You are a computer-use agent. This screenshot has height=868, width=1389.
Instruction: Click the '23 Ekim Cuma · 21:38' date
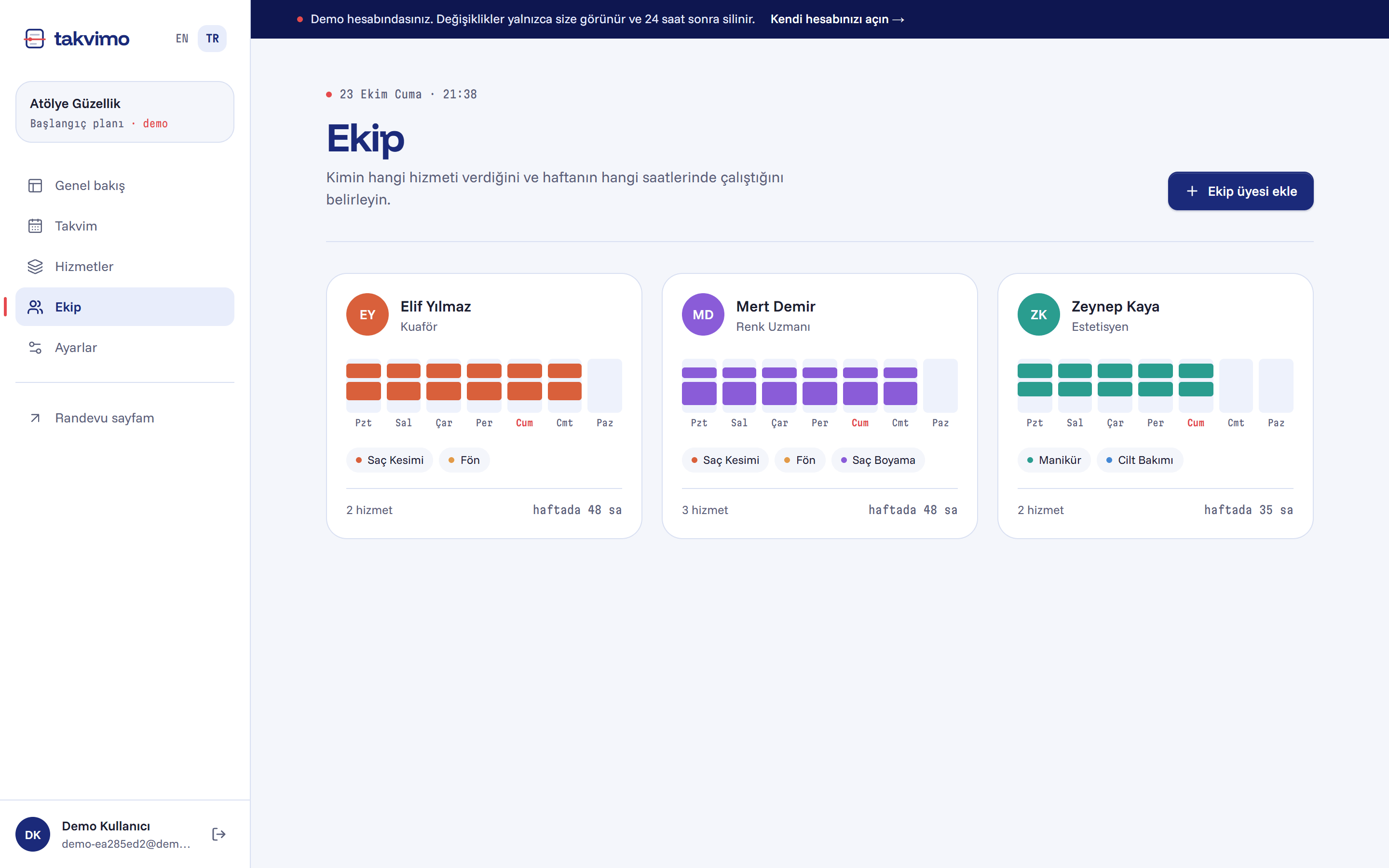(408, 94)
